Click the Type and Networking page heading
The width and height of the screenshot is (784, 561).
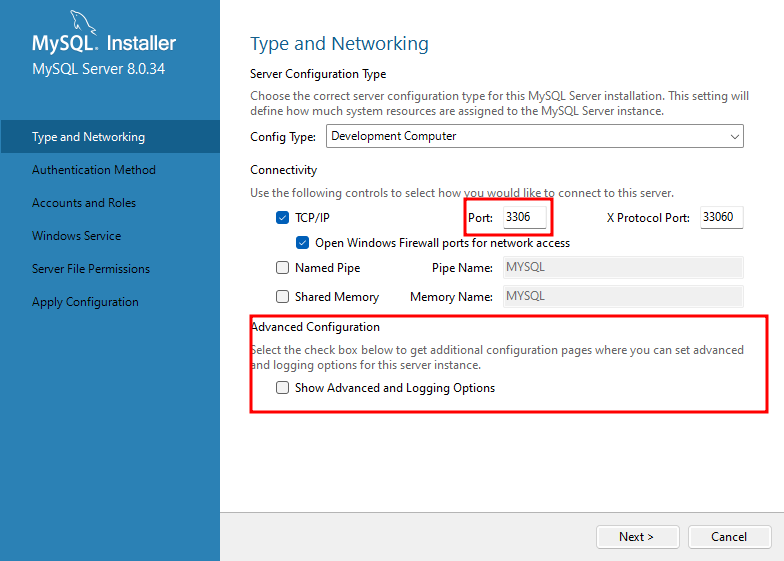point(340,44)
